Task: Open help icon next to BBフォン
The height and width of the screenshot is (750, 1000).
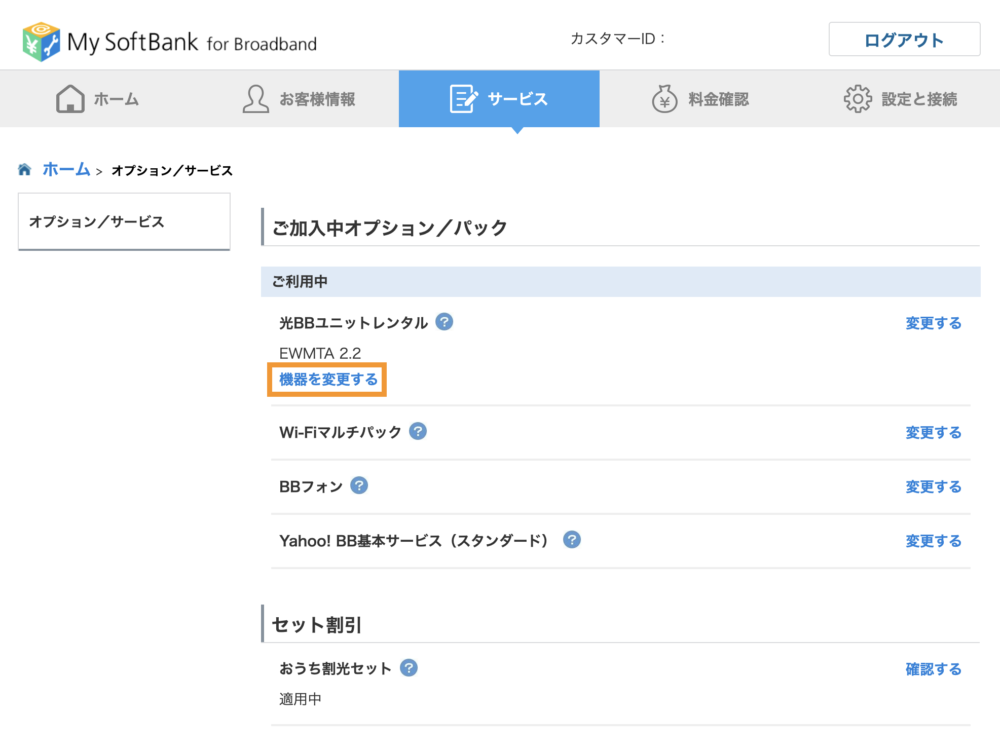Action: 359,486
